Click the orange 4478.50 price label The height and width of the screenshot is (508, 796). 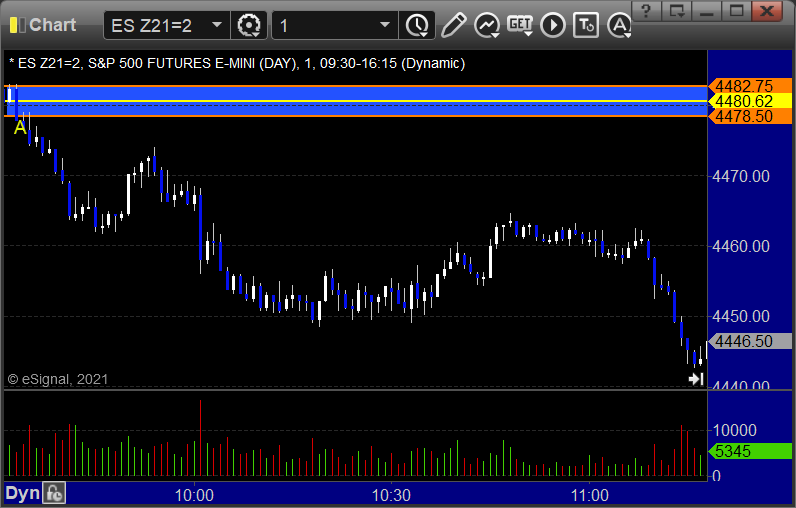(x=750, y=116)
